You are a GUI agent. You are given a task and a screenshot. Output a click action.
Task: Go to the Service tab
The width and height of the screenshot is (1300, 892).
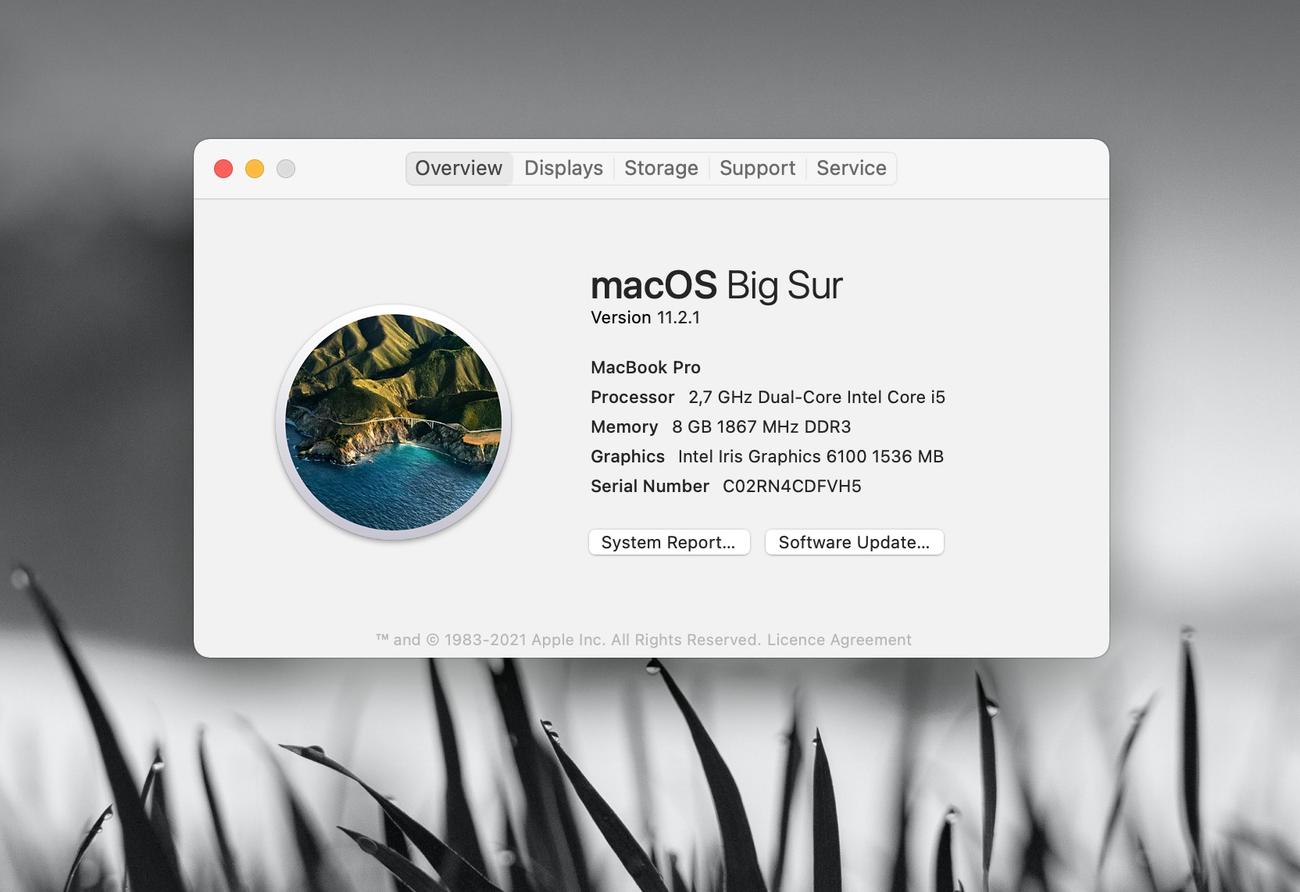[851, 168]
